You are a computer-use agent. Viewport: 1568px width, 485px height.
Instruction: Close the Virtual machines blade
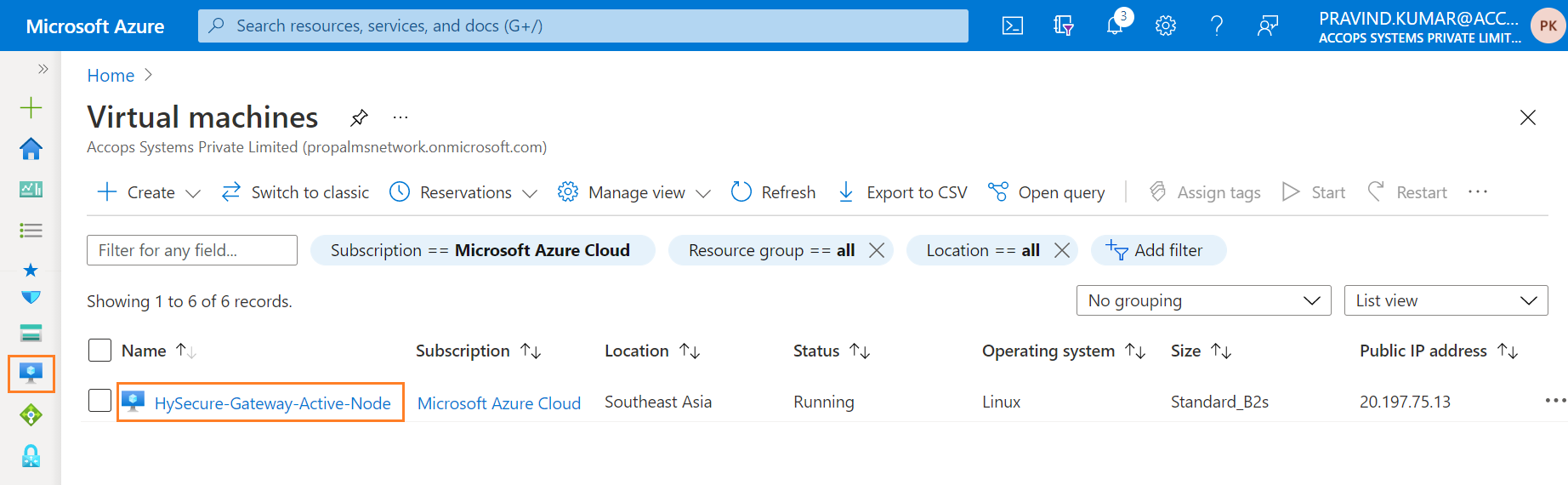[1528, 117]
